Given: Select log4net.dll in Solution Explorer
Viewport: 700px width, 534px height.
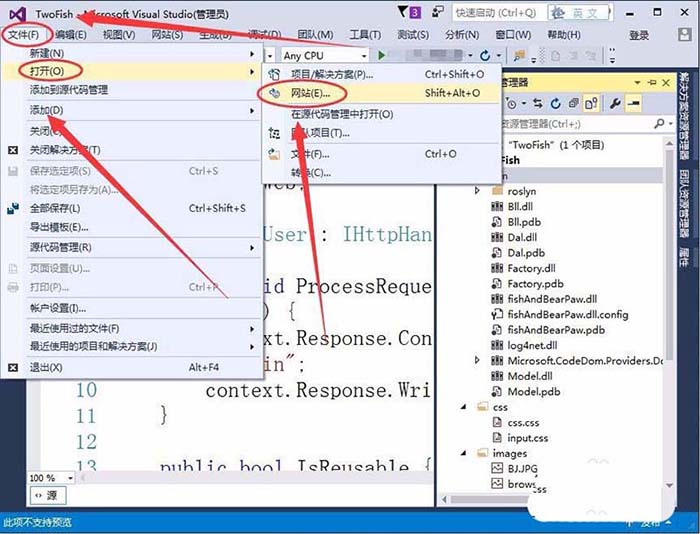Looking at the screenshot, I should click(x=532, y=346).
